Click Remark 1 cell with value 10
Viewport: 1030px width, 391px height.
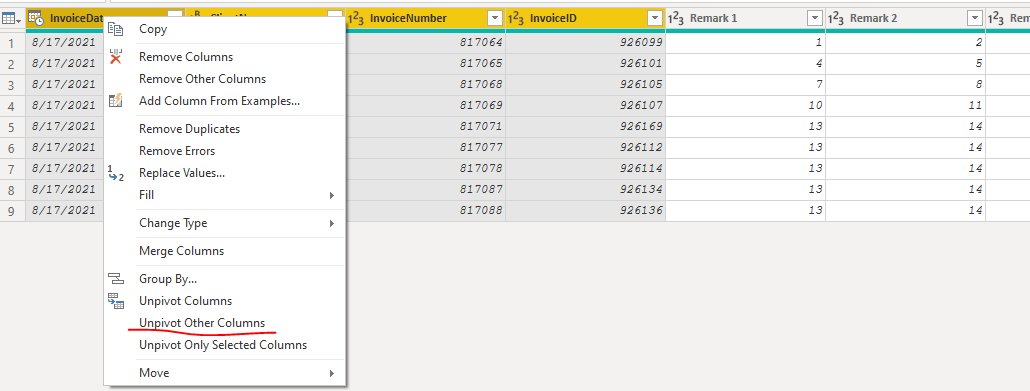[746, 106]
